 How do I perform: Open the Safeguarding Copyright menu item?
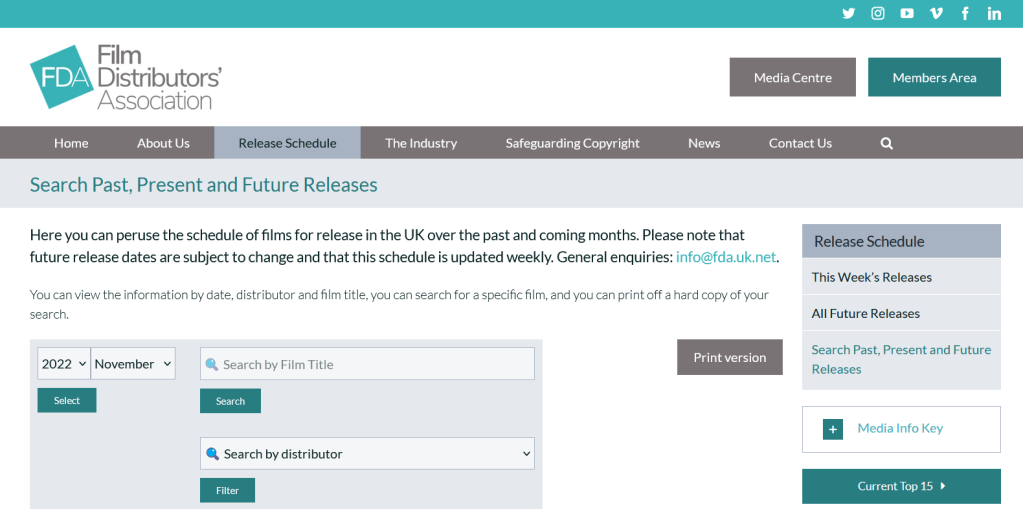point(572,143)
